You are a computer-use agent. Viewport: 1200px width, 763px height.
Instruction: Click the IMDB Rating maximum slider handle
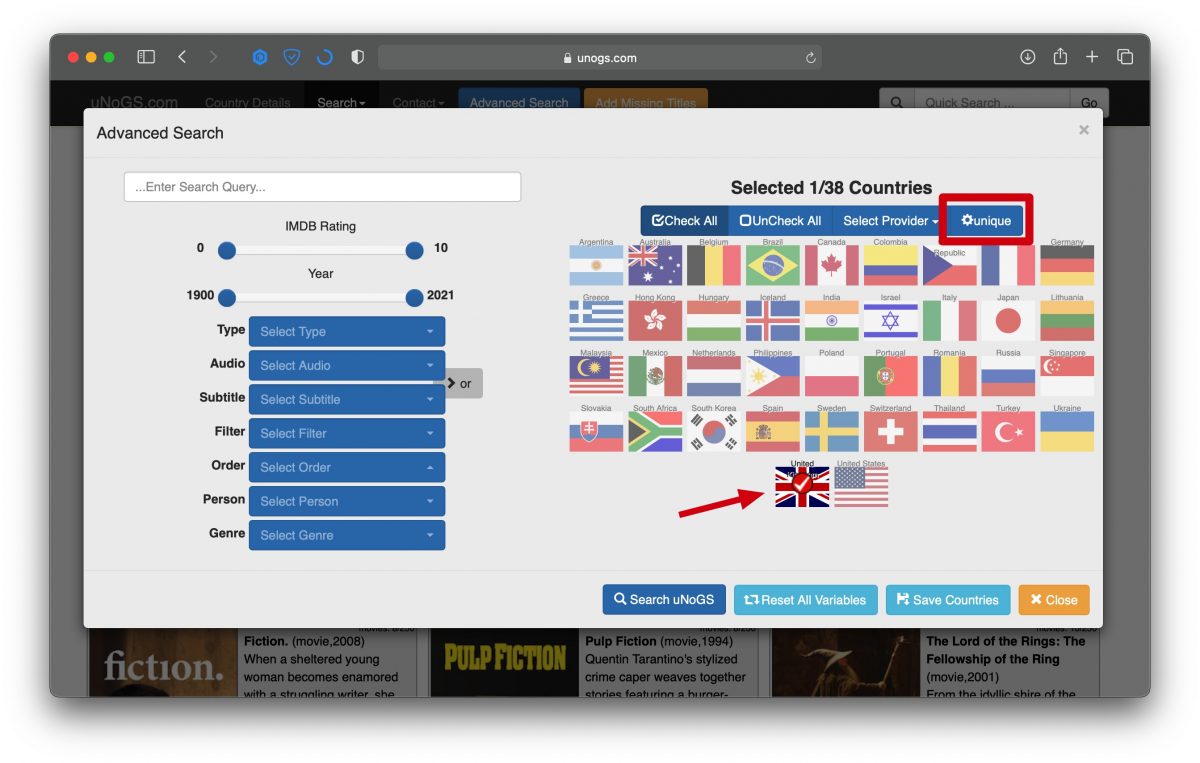pos(414,250)
